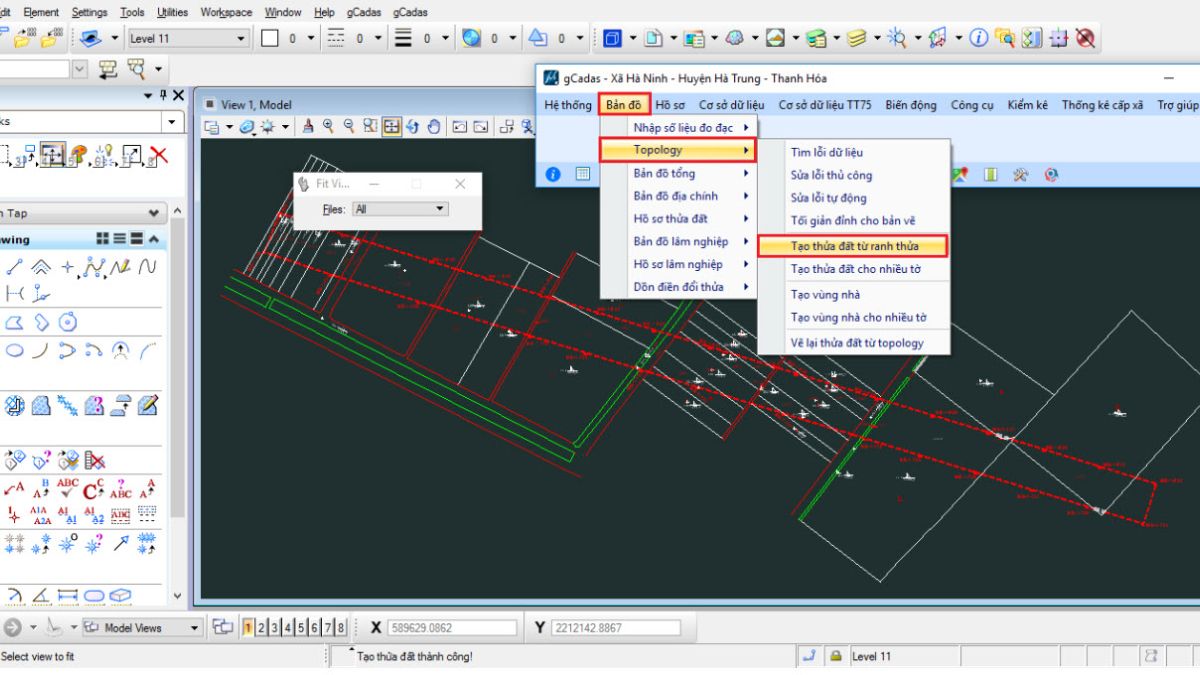1200x675 pixels.
Task: Click the Y coordinate field
Action: click(x=616, y=628)
